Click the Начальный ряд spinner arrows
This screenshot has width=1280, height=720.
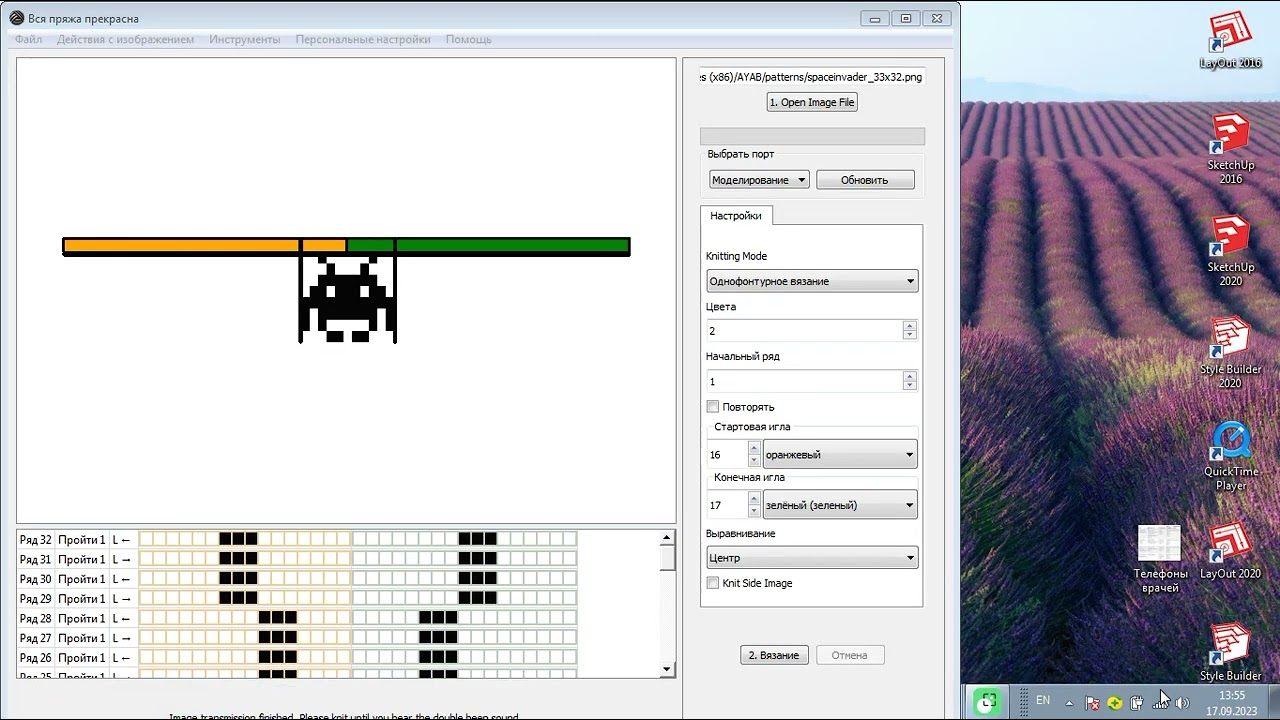pos(909,381)
